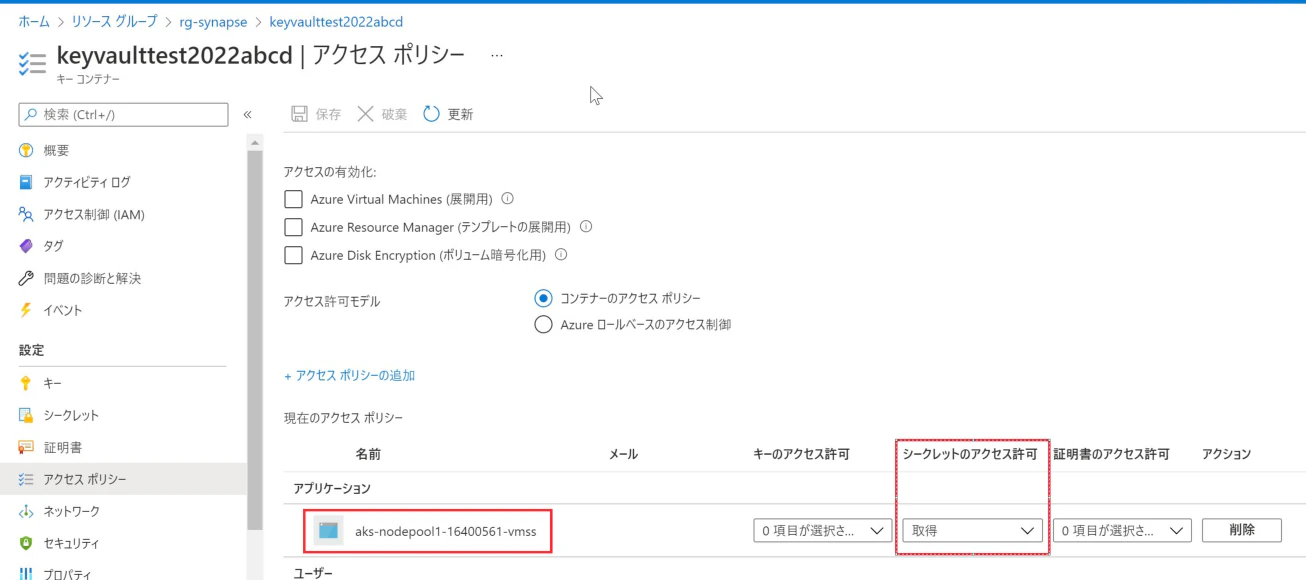
Task: Open the キーのアクセス許可 dropdown
Action: pyautogui.click(x=823, y=531)
